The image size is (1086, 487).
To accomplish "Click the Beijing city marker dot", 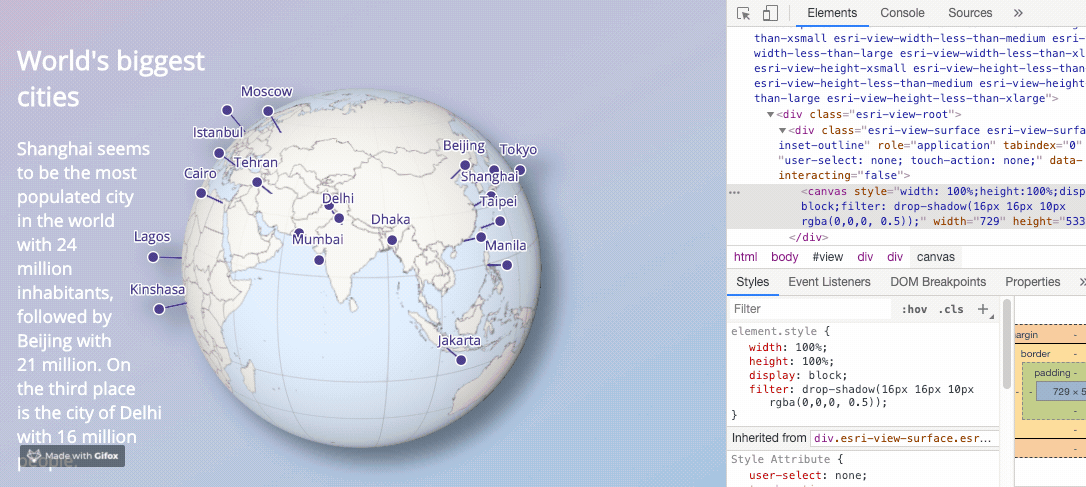I will tap(465, 165).
